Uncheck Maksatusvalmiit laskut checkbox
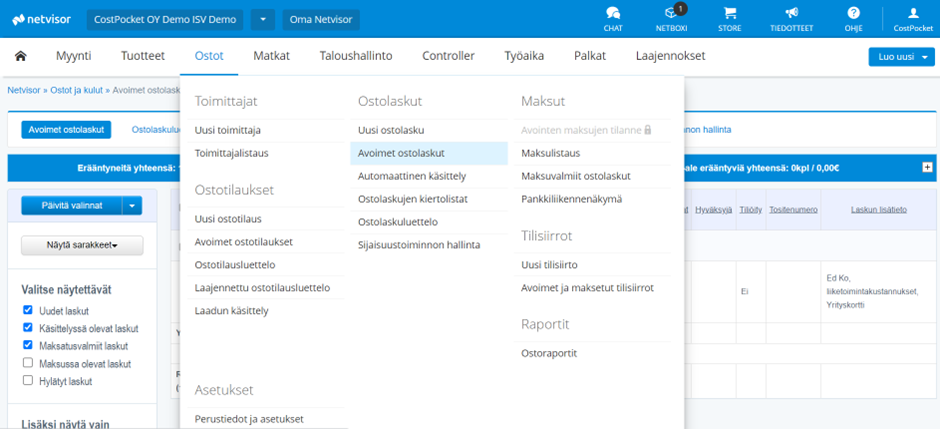Viewport: 940px width, 429px height. (x=27, y=345)
